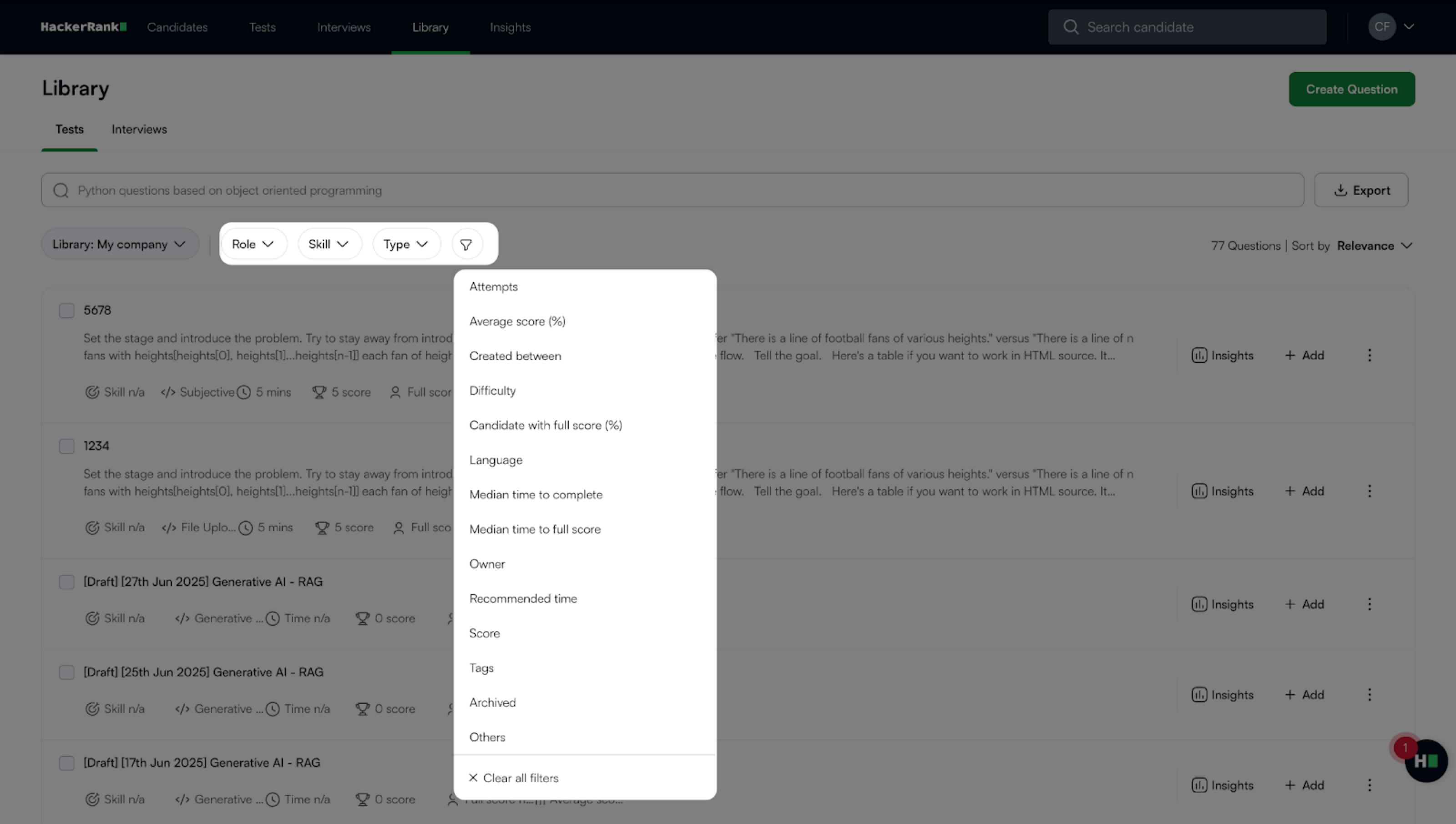The height and width of the screenshot is (824, 1456).
Task: Select Median time to complete filter
Action: click(536, 495)
